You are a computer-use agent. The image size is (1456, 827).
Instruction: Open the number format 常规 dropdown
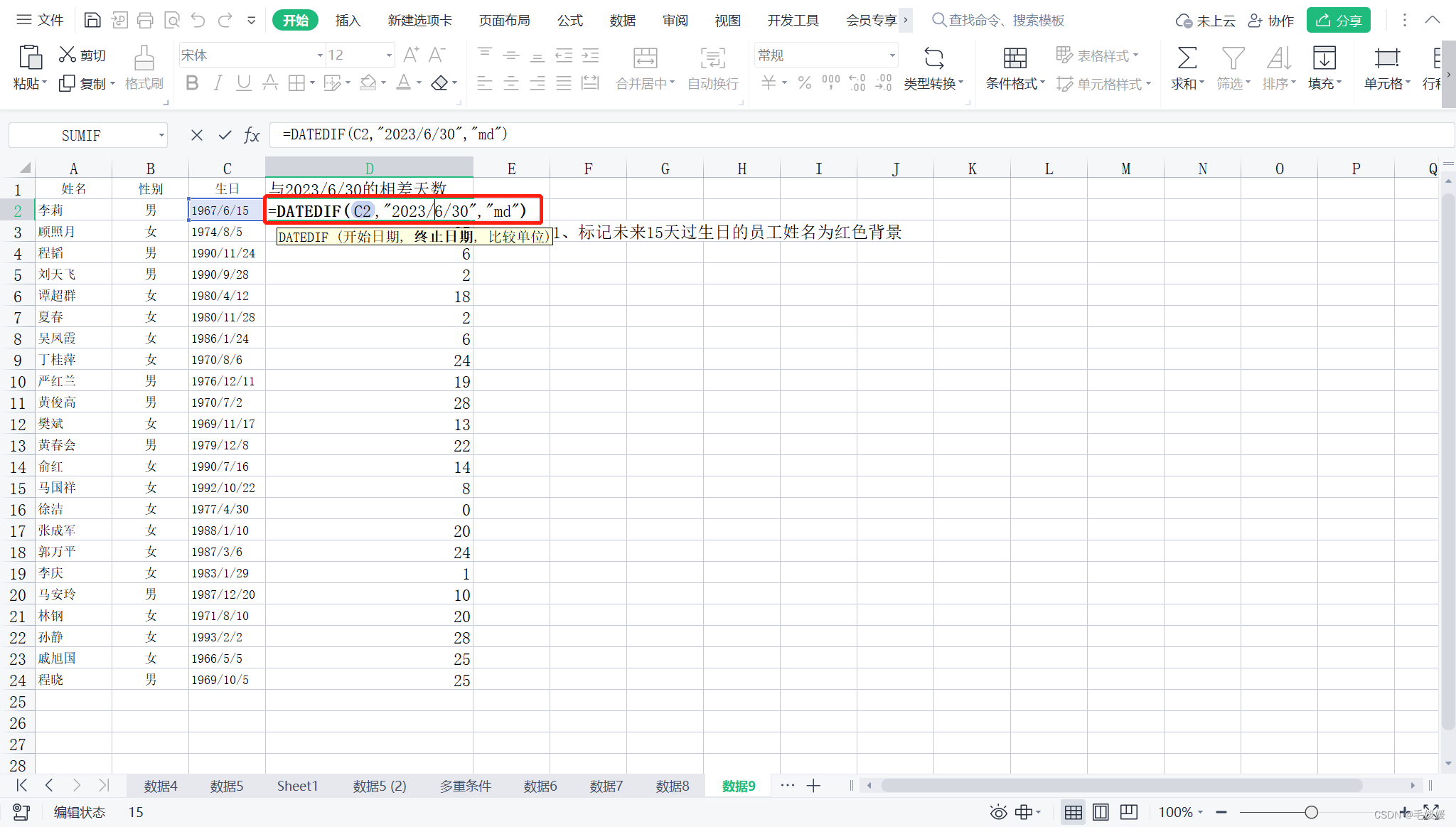892,55
